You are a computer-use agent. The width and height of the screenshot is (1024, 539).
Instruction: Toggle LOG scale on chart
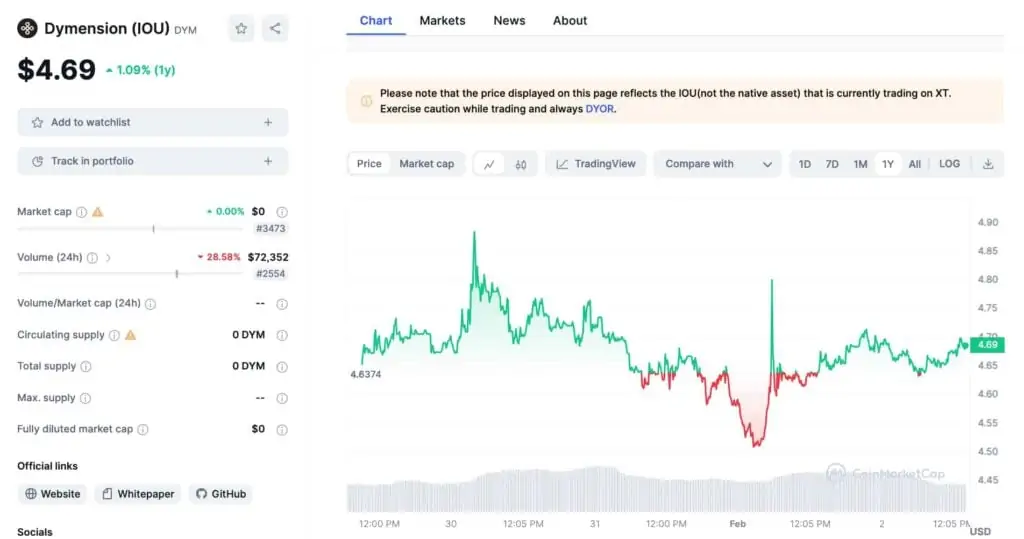coord(950,164)
